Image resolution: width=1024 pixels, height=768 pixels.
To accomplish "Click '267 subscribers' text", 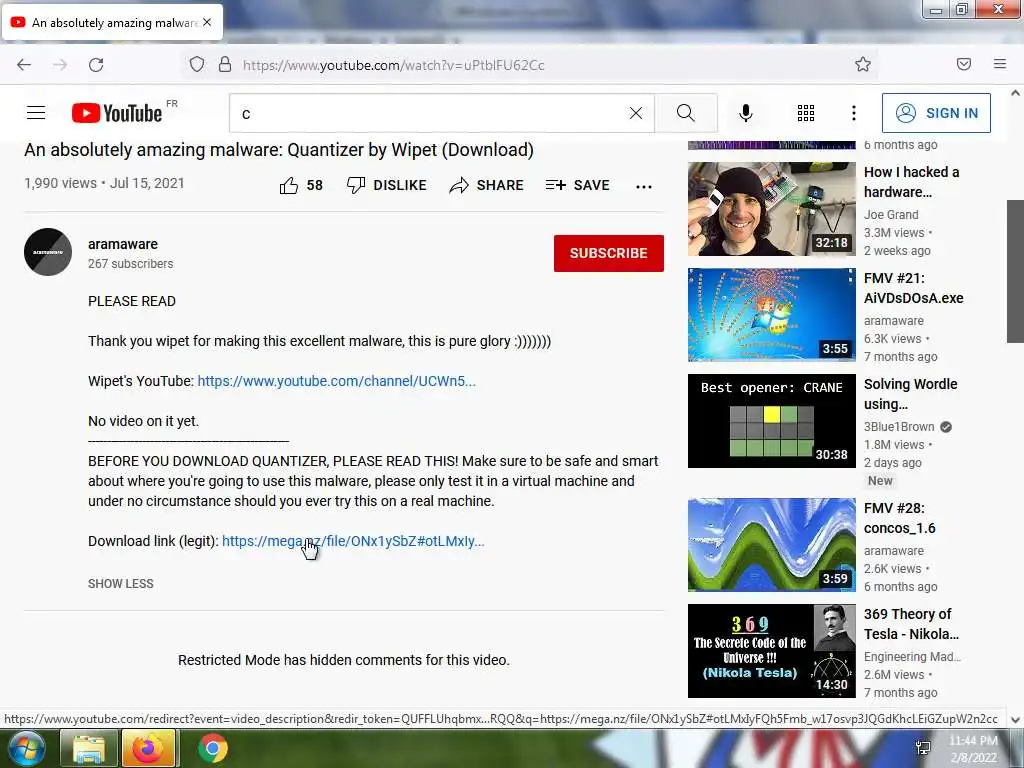I will [x=131, y=264].
